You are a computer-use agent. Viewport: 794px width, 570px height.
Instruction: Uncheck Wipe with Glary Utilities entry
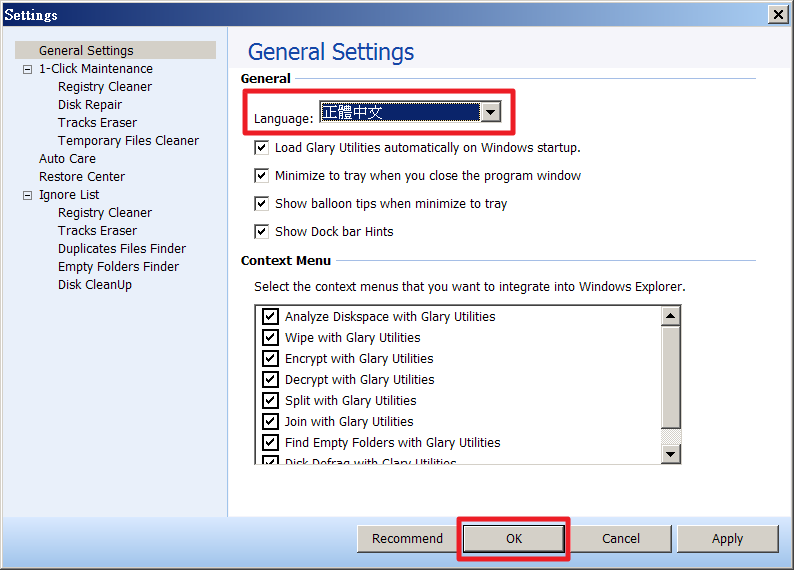(x=270, y=337)
